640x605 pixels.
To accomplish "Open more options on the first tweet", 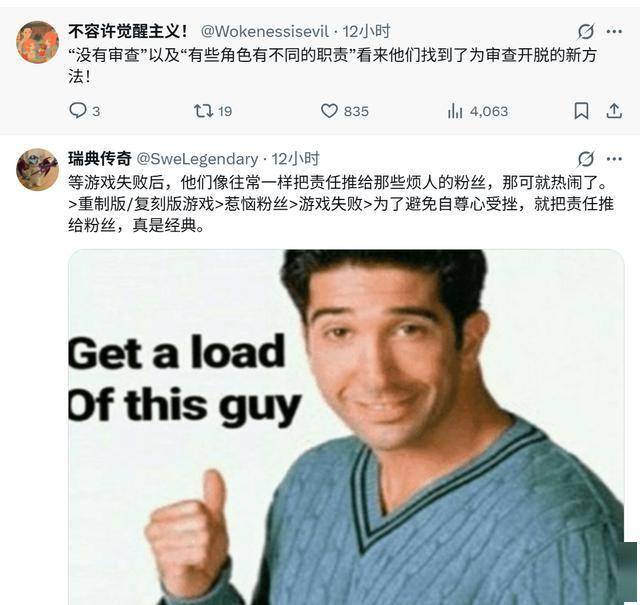I will 614,31.
